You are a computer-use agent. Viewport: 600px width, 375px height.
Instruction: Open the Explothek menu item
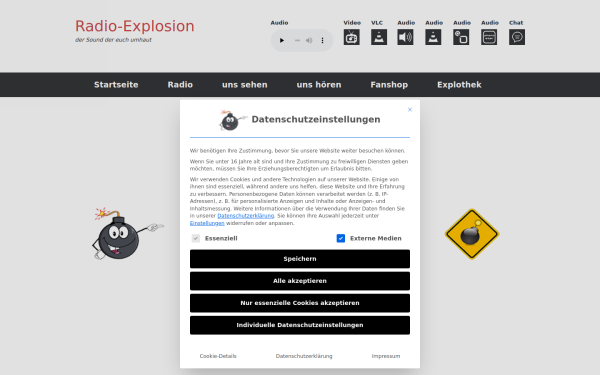coord(459,85)
